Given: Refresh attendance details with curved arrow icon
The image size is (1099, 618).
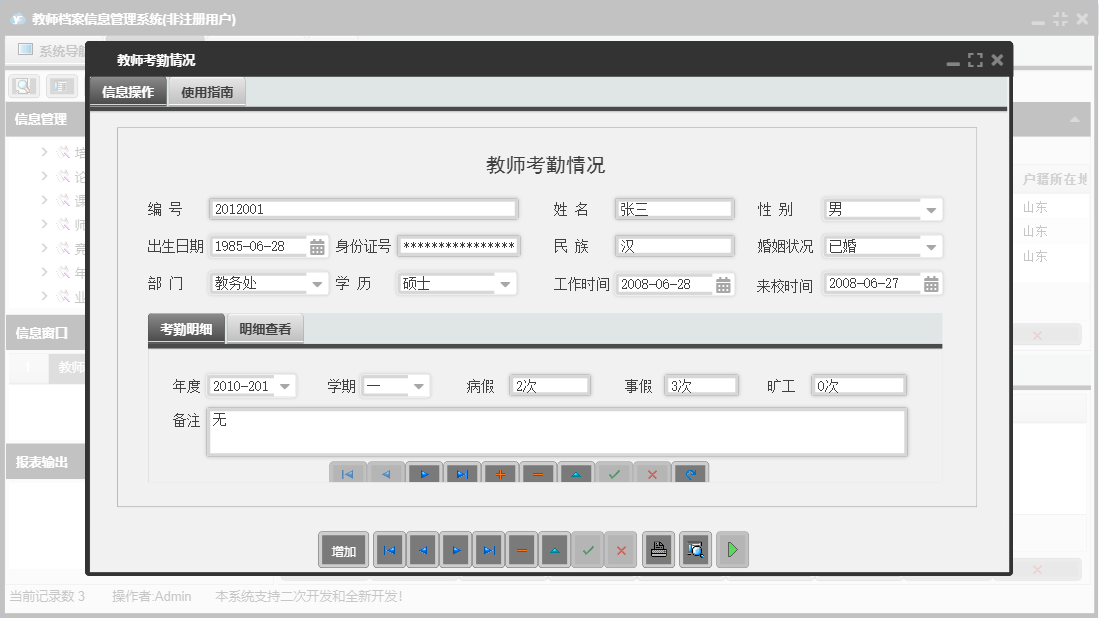Looking at the screenshot, I should coord(690,473).
